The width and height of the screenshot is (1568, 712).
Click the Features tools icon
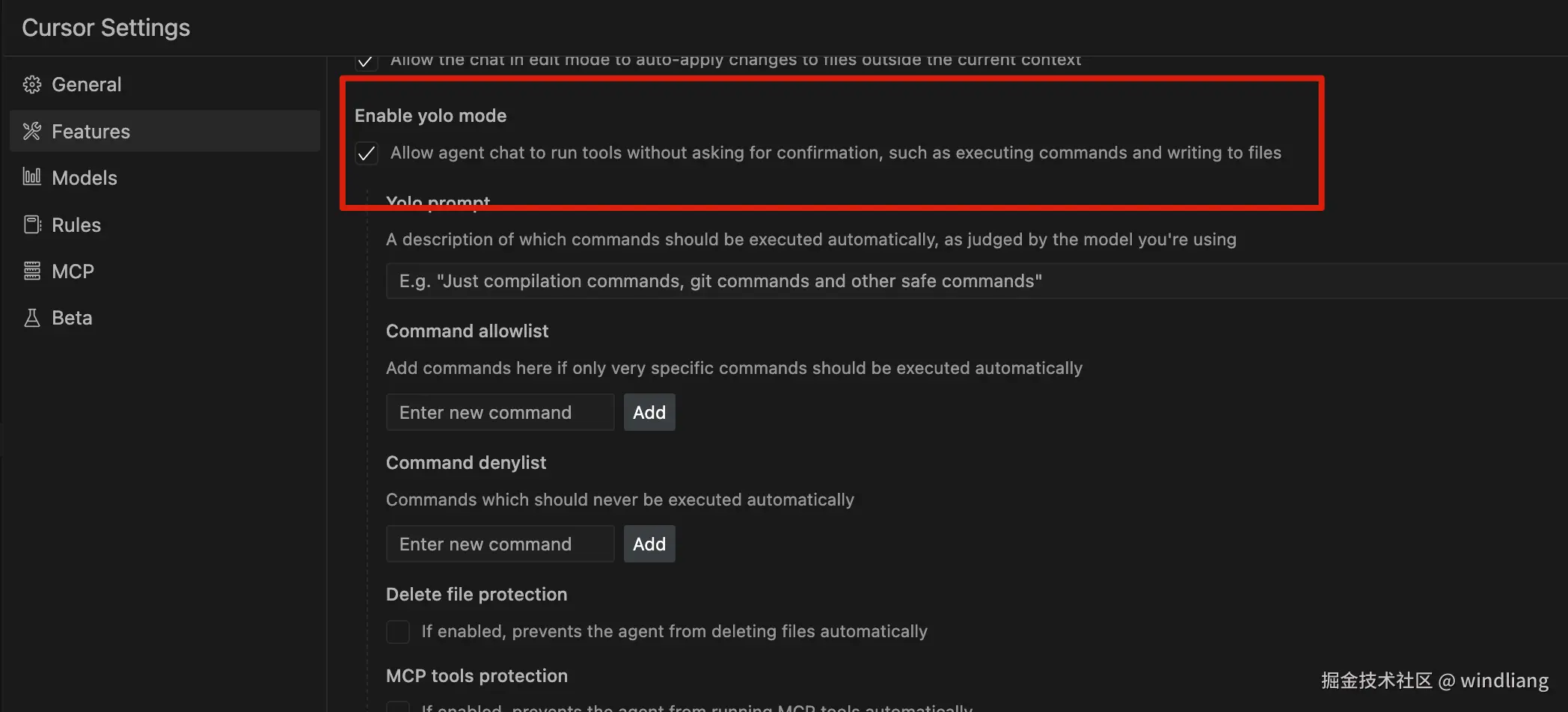coord(31,132)
